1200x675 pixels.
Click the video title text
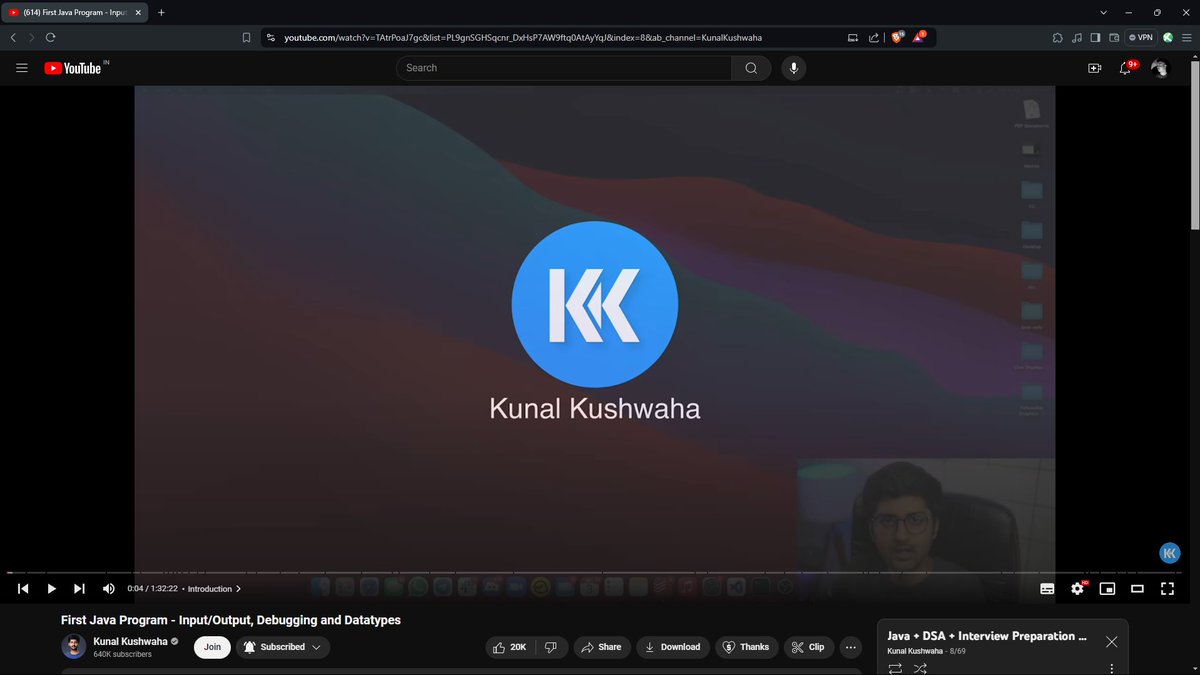point(231,620)
